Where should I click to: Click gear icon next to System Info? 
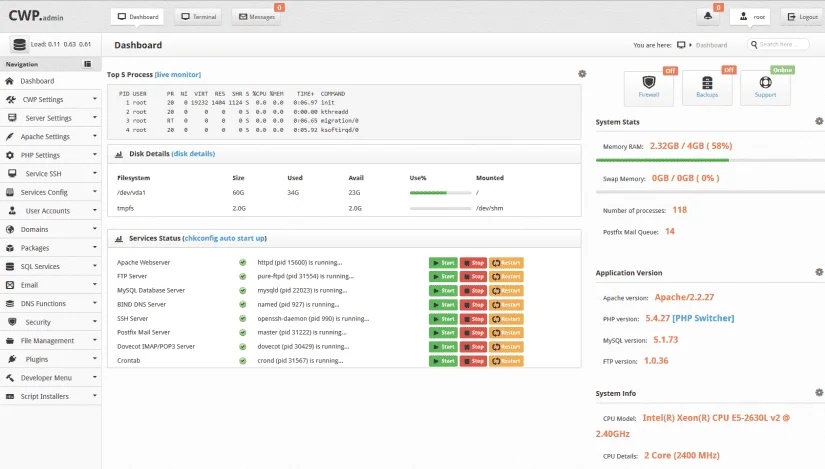click(819, 393)
